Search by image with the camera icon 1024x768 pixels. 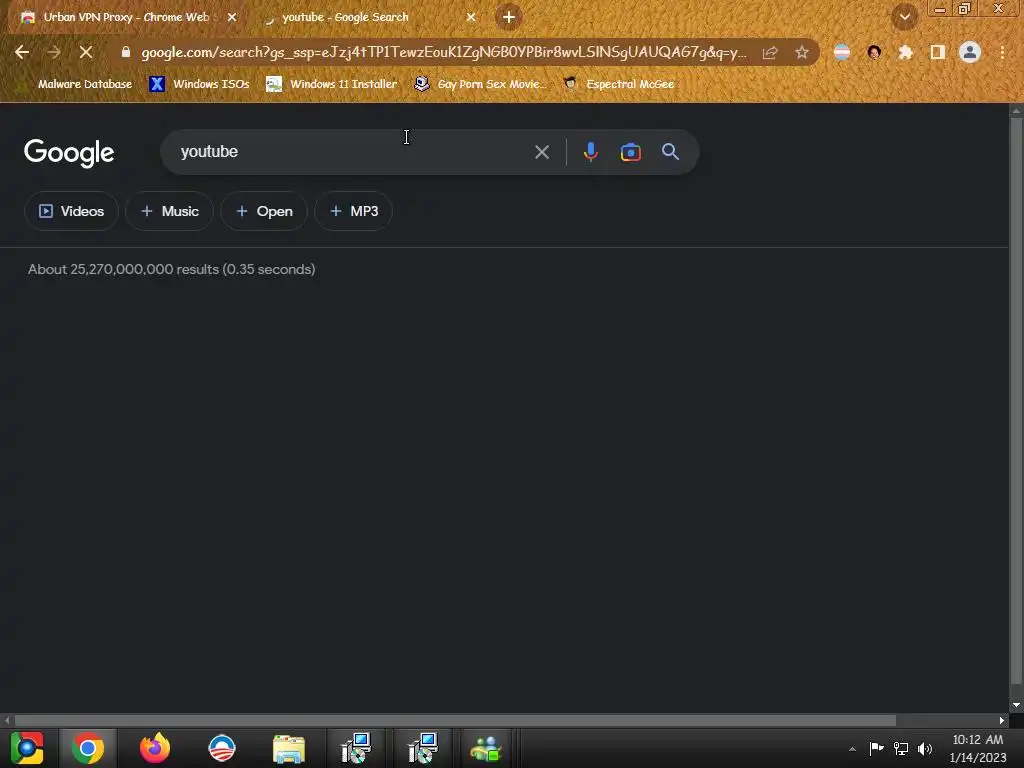coord(630,152)
